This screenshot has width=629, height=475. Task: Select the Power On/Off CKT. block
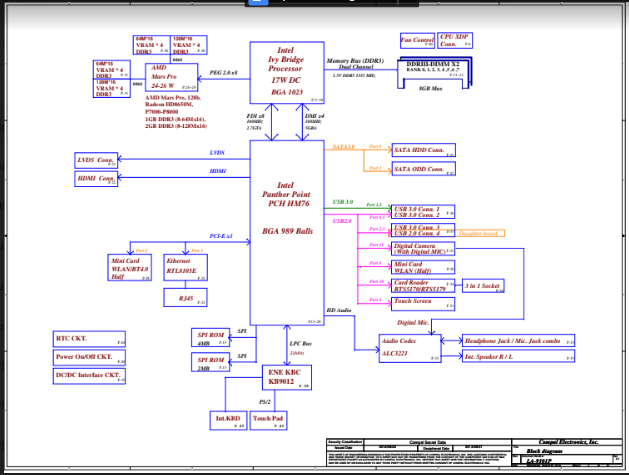tap(89, 357)
